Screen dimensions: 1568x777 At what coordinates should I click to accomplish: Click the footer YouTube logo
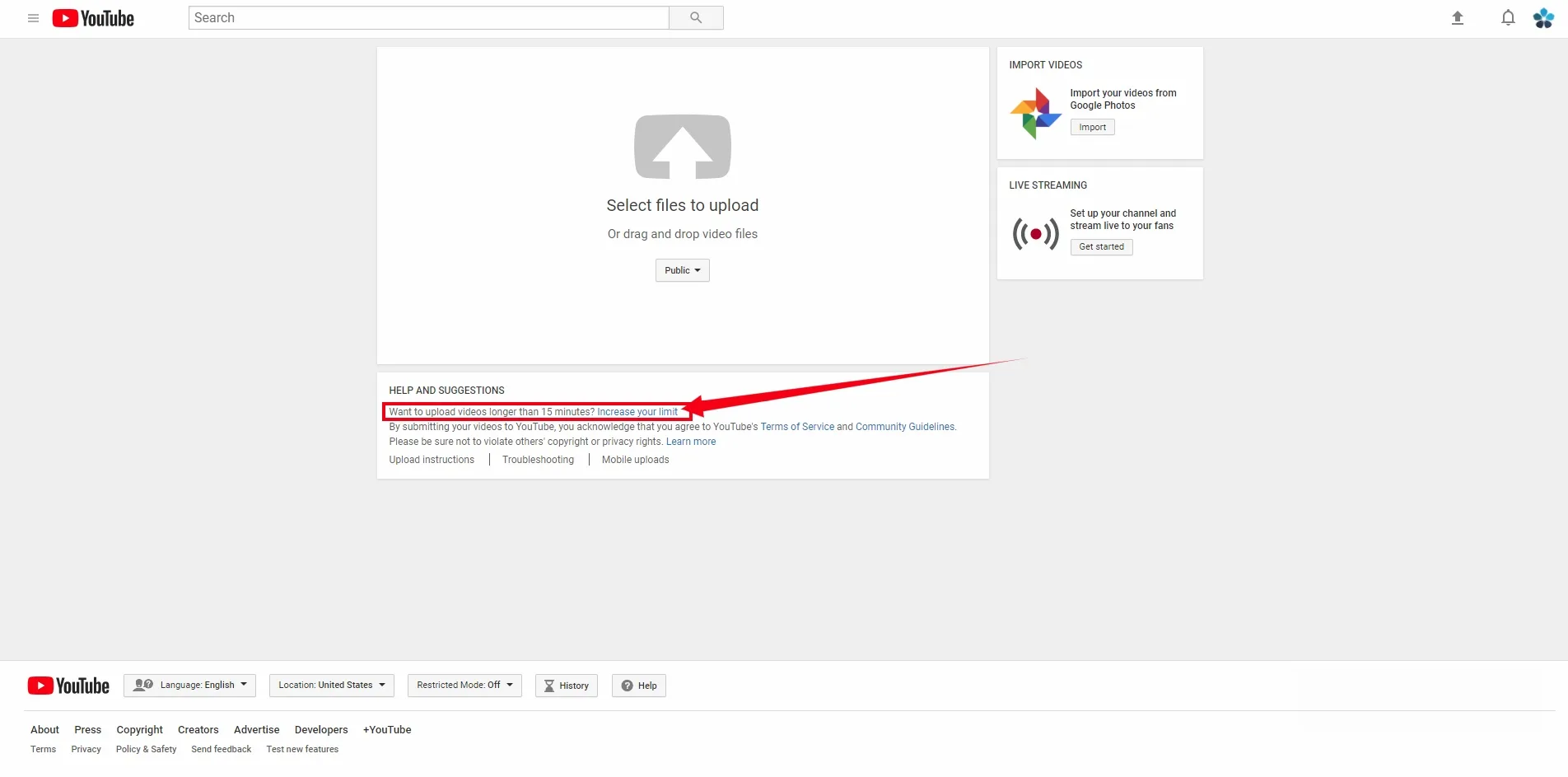[68, 686]
